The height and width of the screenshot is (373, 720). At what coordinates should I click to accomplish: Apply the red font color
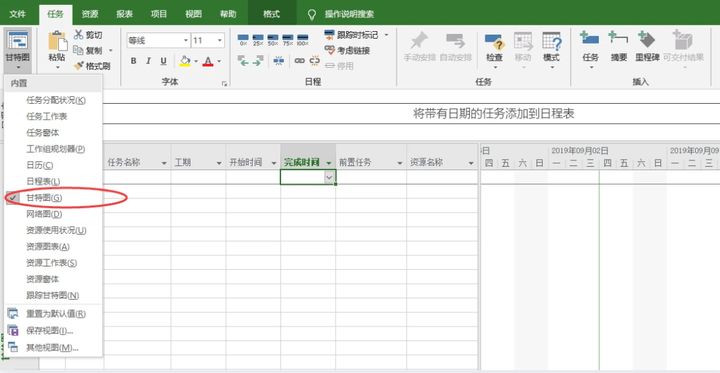pos(208,61)
